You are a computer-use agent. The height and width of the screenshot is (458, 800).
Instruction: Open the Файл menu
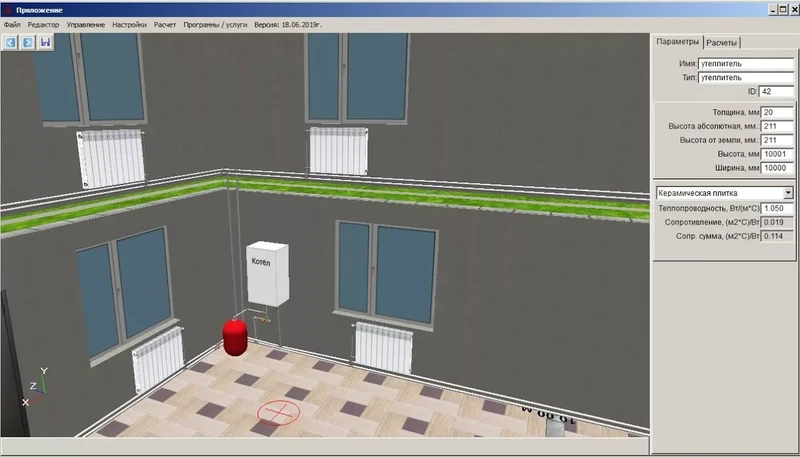(12, 23)
